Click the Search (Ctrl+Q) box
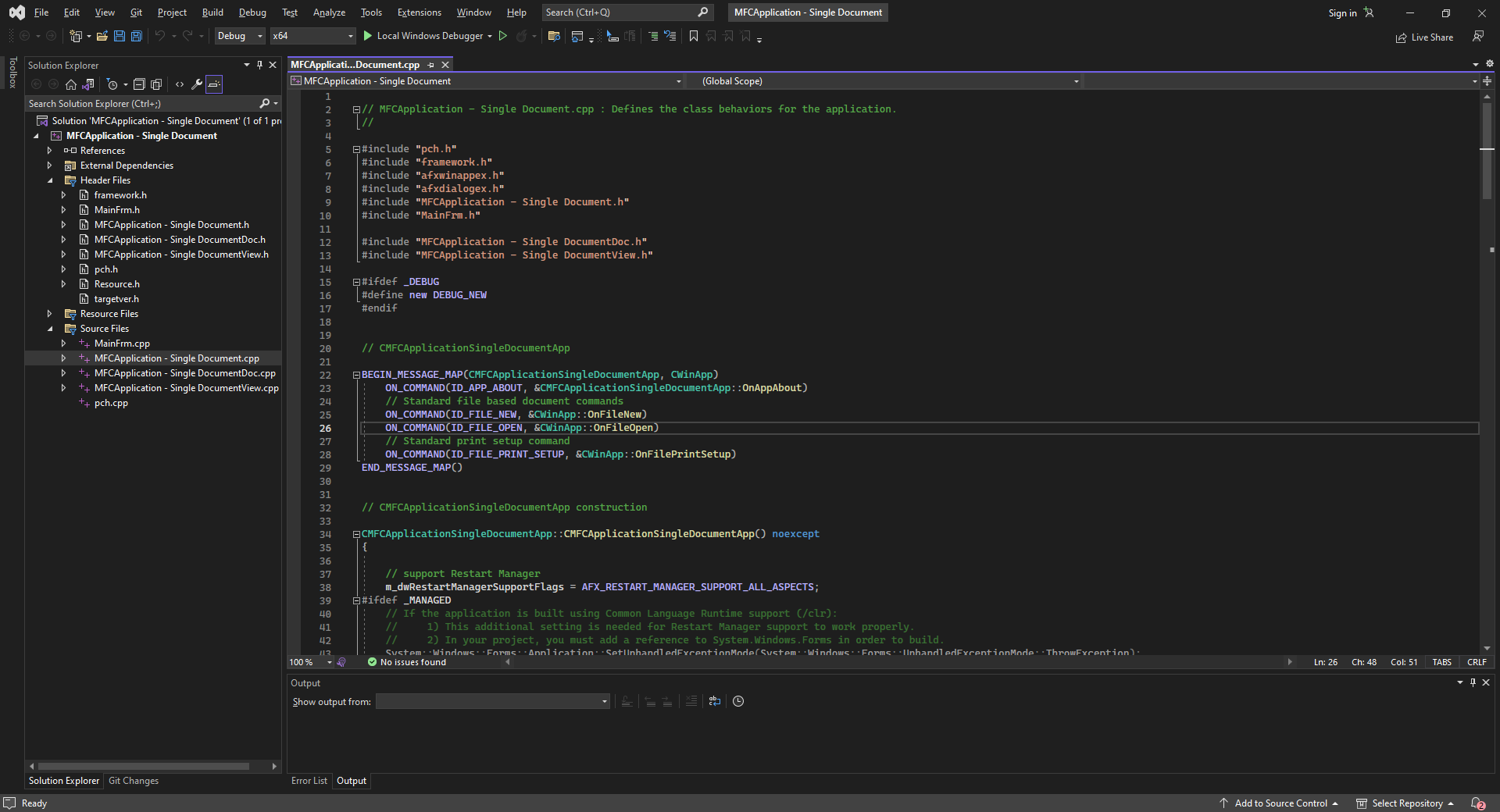 click(x=627, y=12)
